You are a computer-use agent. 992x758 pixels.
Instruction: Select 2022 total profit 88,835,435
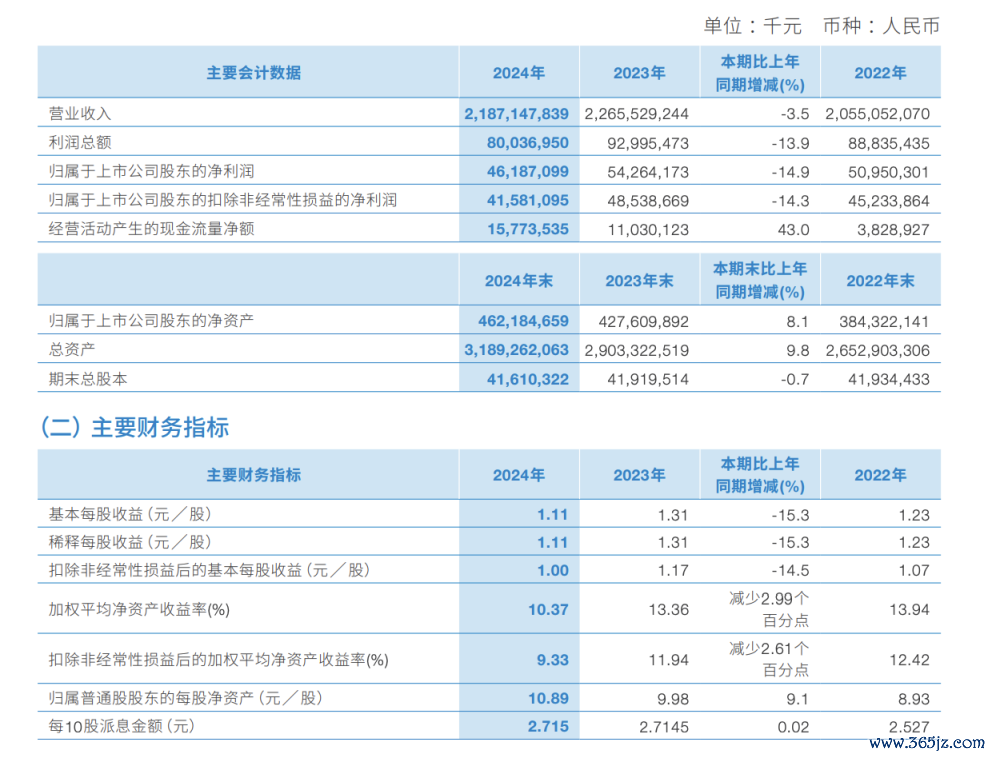tap(889, 143)
